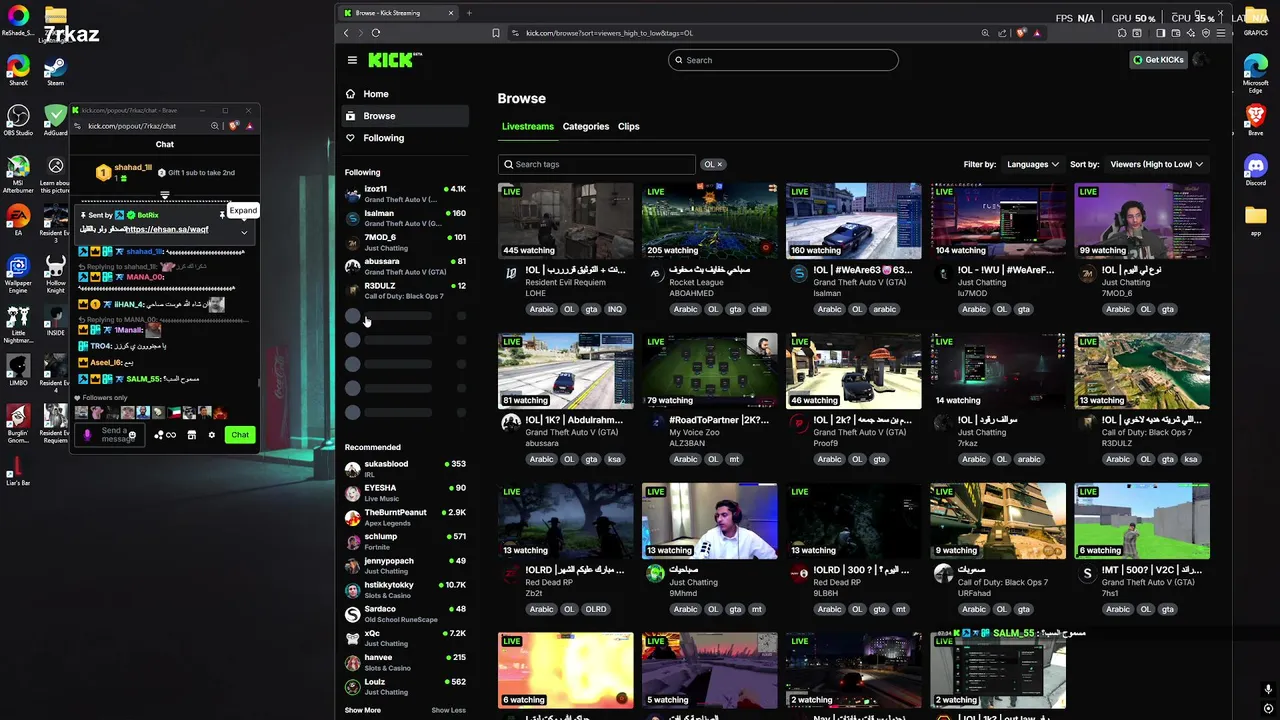Open Steam desktop shortcut
Screen dimensions: 1280x720
tap(55, 72)
